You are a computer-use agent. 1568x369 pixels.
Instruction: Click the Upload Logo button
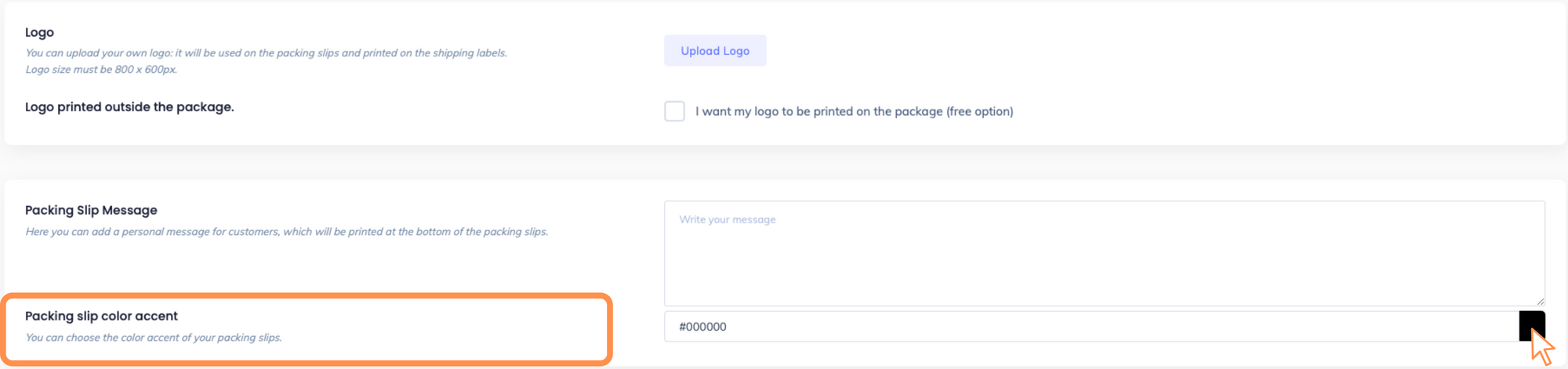pyautogui.click(x=715, y=51)
